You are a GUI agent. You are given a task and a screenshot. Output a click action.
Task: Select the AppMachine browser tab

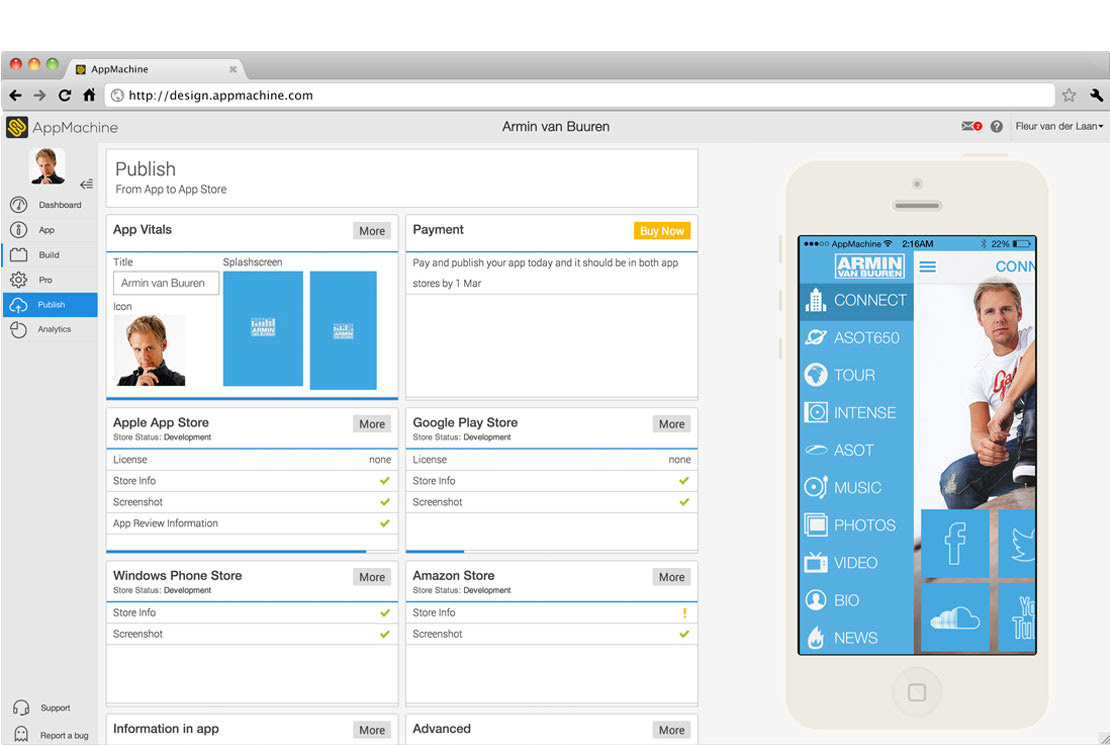[156, 69]
